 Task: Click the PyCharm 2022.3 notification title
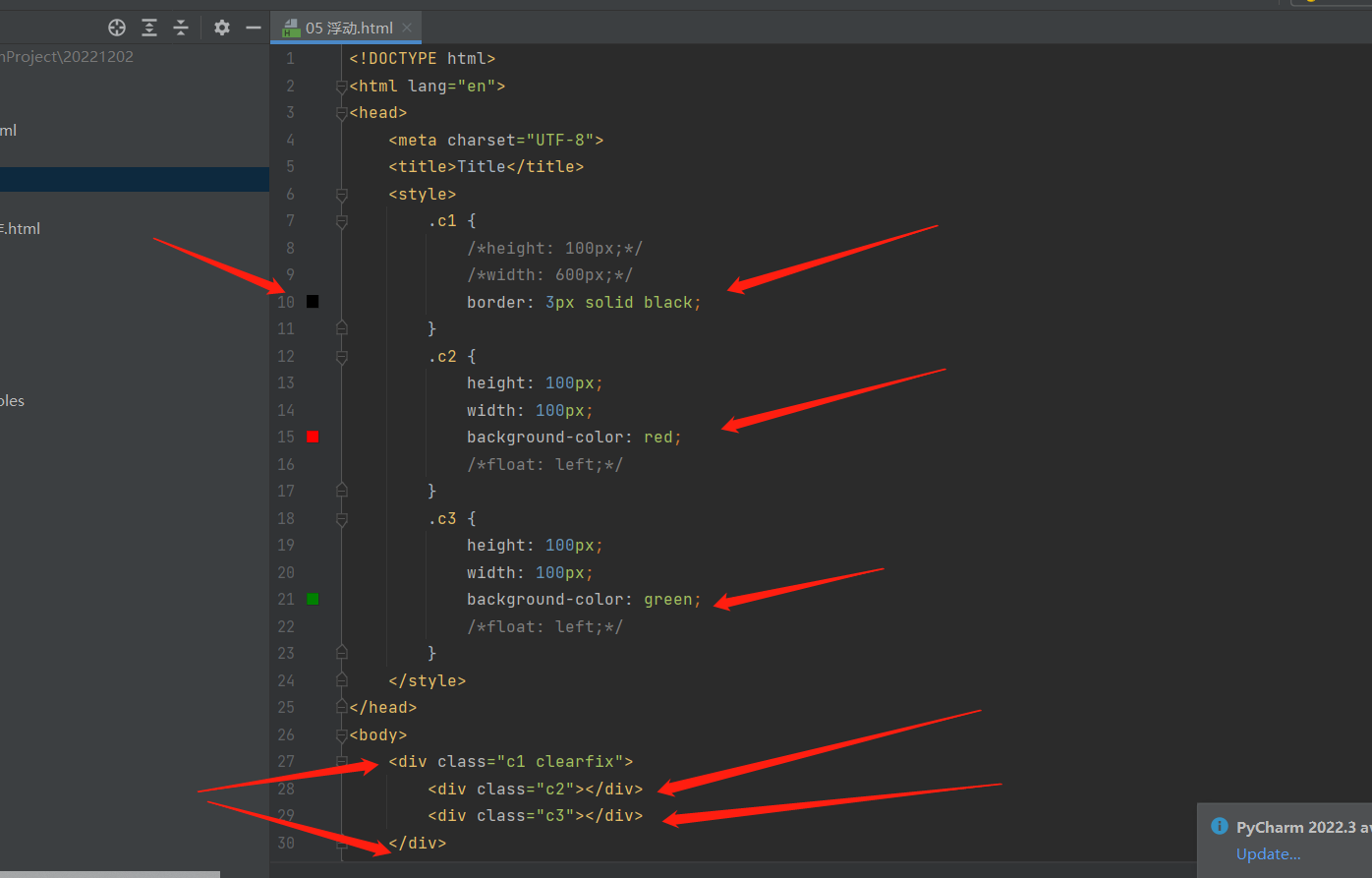[1303, 827]
